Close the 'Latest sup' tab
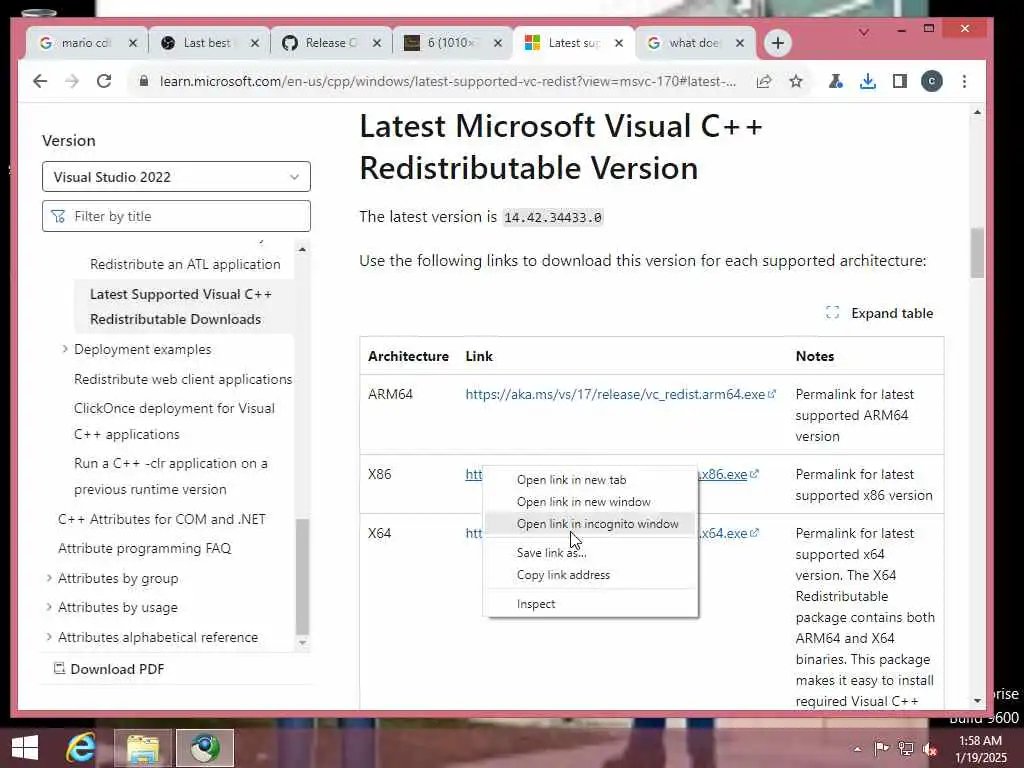 (619, 43)
